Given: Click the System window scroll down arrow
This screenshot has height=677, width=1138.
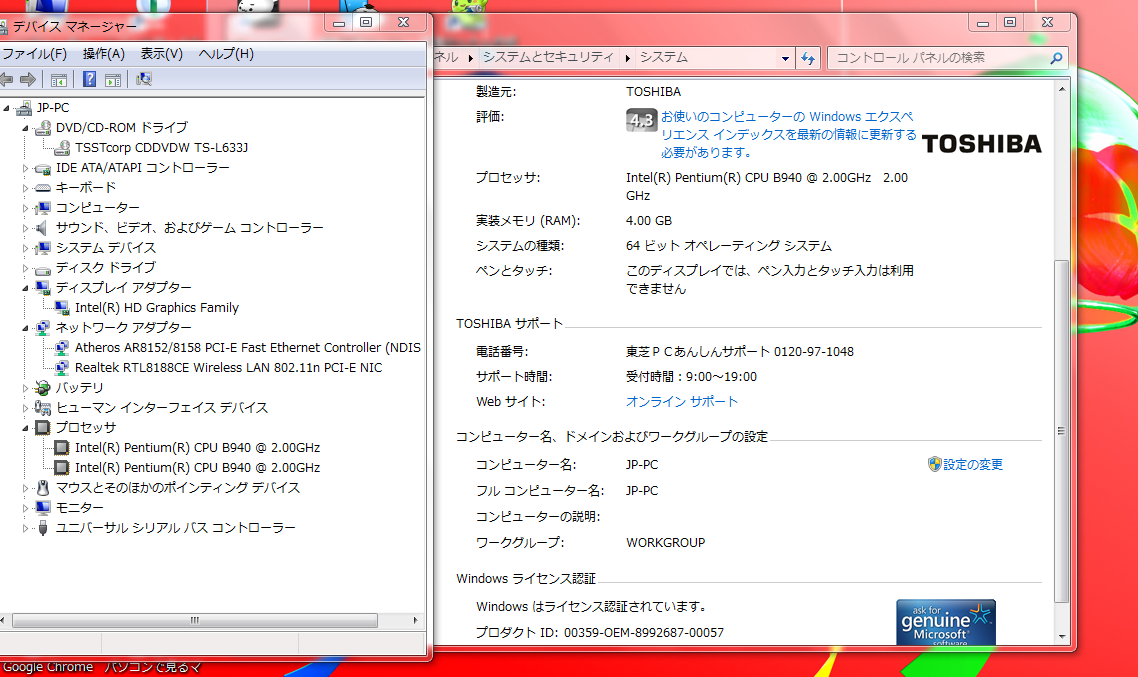Looking at the screenshot, I should (1062, 636).
